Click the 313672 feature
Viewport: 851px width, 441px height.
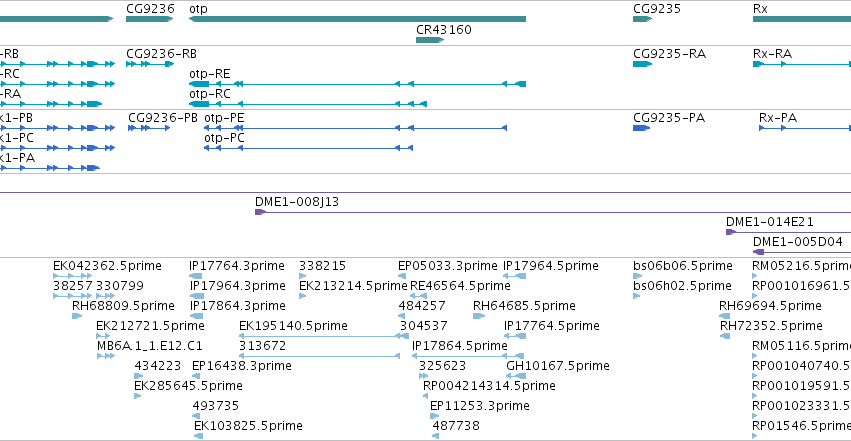(320, 356)
